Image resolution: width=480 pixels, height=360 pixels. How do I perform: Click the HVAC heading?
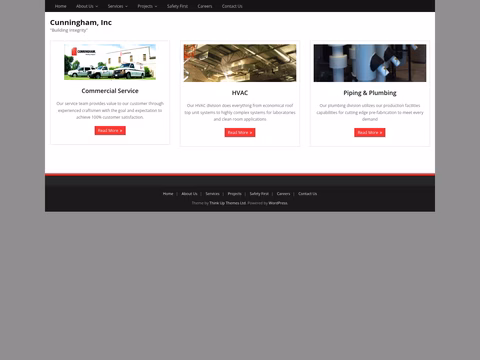point(240,93)
